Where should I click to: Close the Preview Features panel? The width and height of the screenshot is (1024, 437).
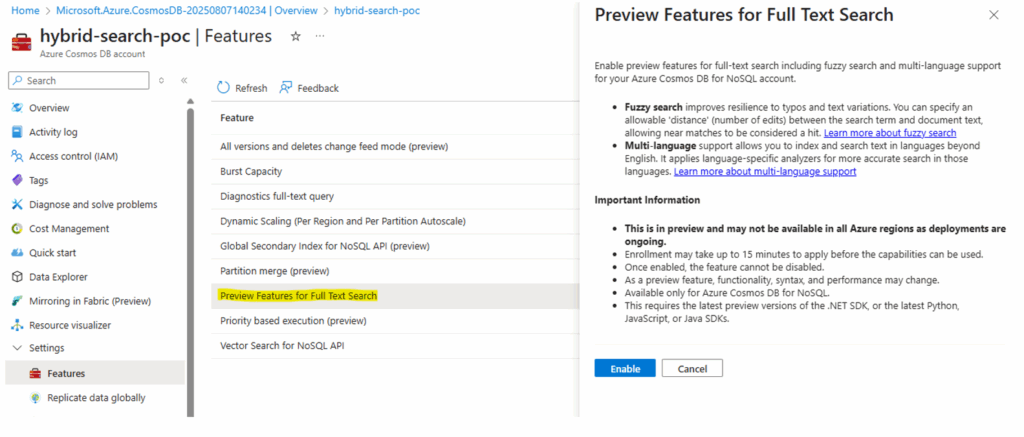point(994,15)
